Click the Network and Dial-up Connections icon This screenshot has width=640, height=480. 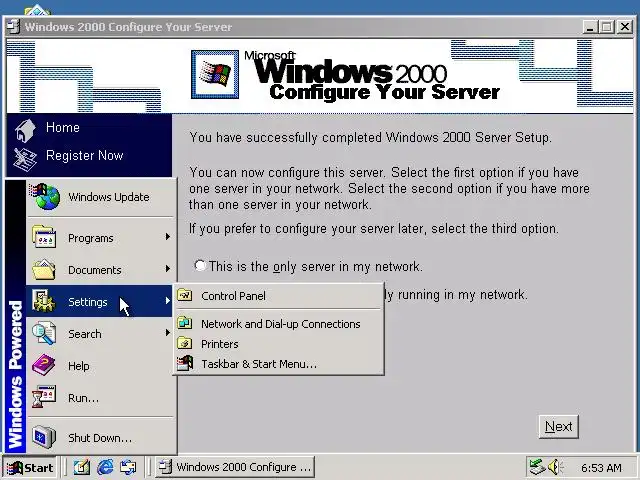point(184,323)
